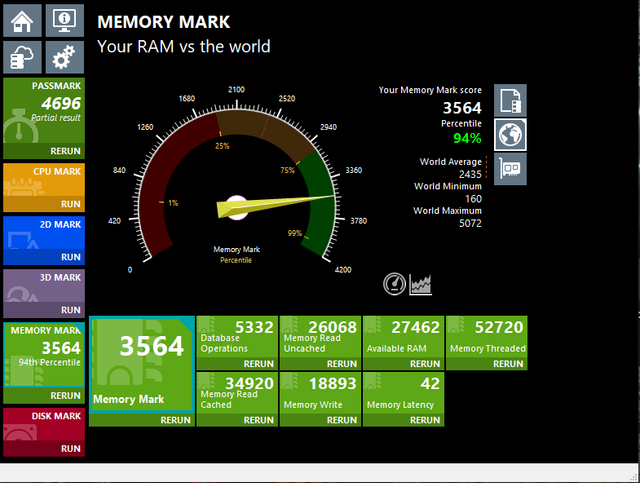The width and height of the screenshot is (640, 483).
Task: Go to the Home screen icon
Action: pyautogui.click(x=22, y=20)
